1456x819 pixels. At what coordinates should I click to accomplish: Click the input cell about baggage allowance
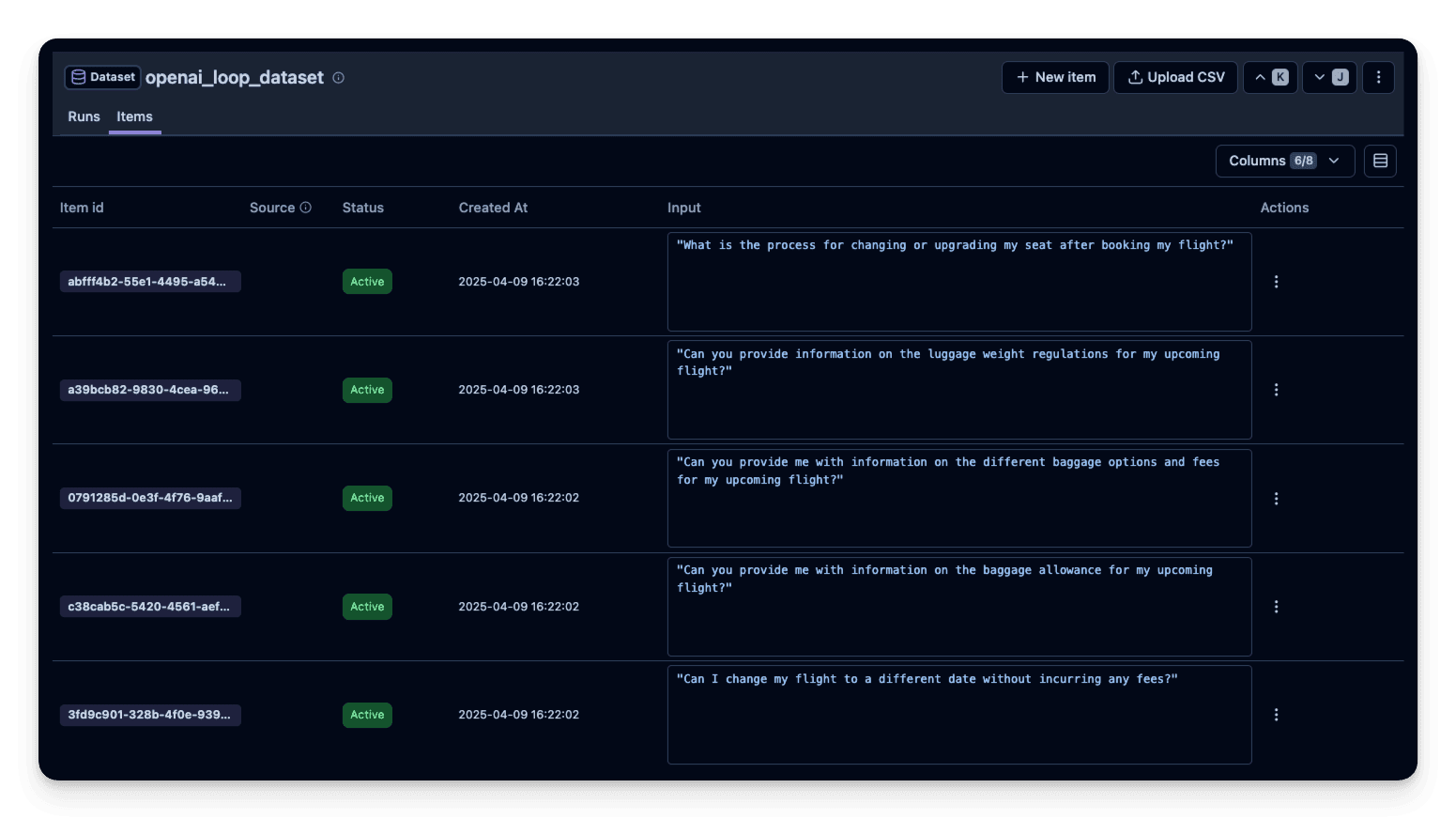[958, 606]
